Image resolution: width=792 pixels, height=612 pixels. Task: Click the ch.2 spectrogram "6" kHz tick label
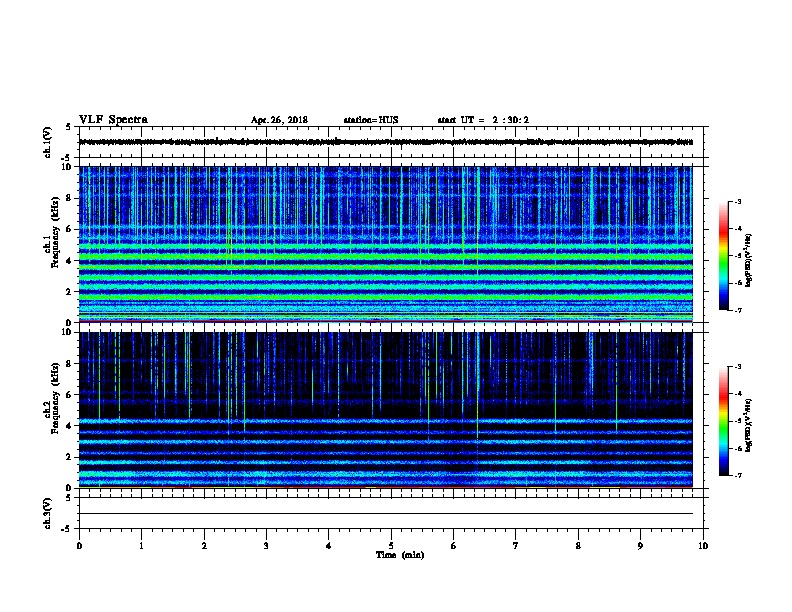point(69,395)
